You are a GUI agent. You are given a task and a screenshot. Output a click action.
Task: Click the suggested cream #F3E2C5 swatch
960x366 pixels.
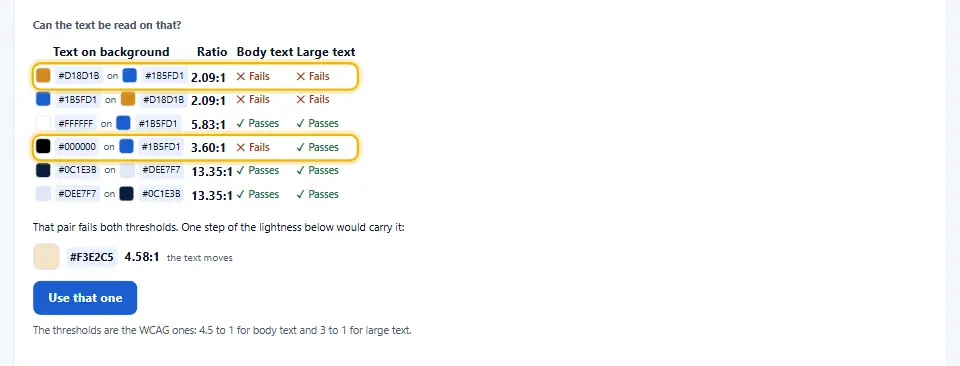46,256
